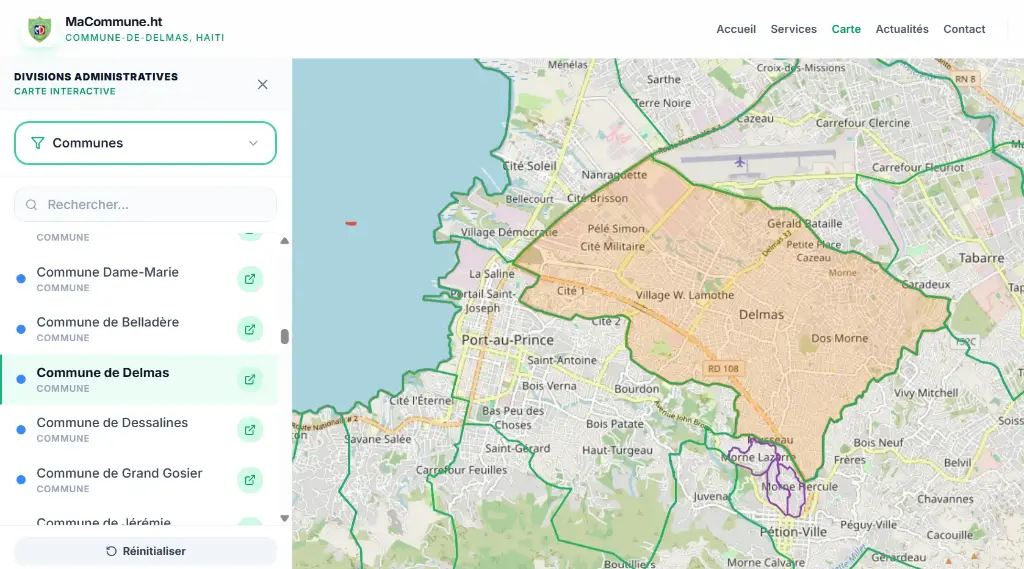The image size is (1024, 569).
Task: Click the blue dot beside Commune Dame-Marie
Action: pos(21,279)
